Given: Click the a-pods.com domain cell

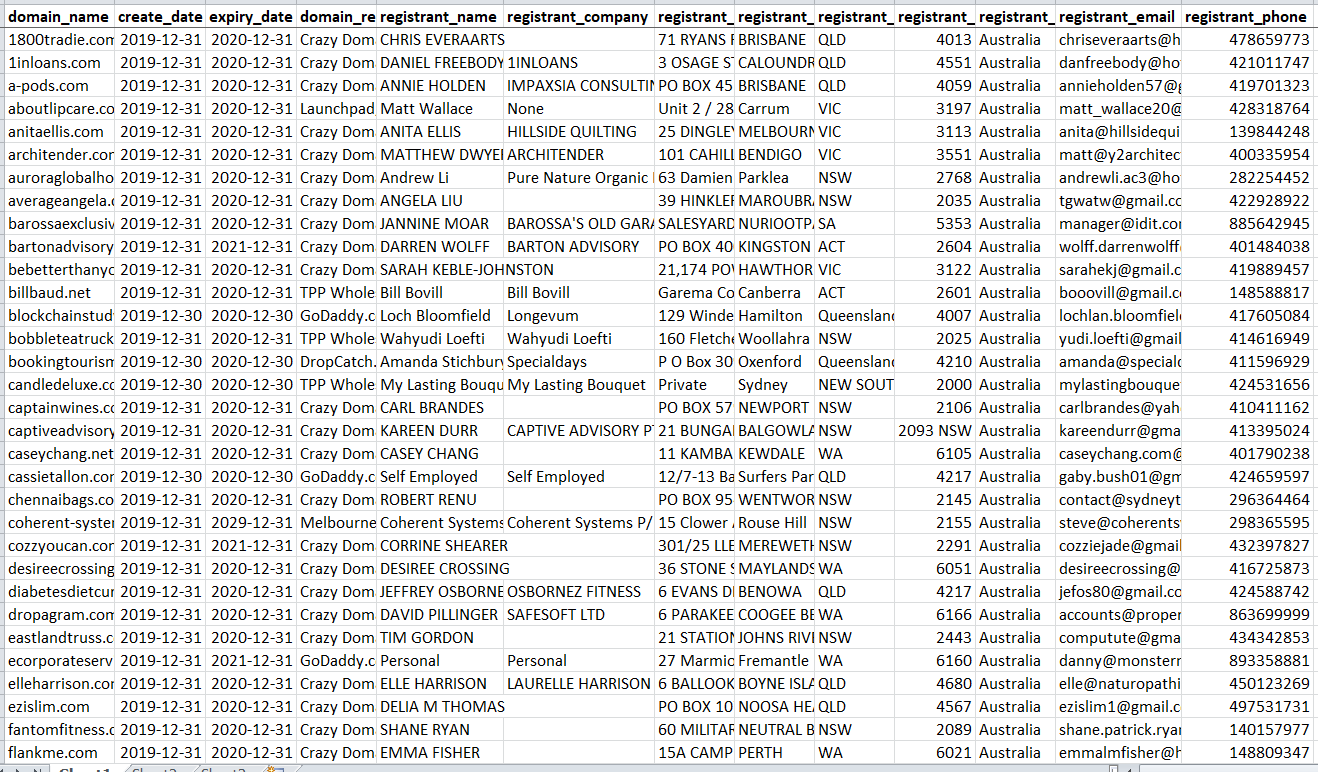Looking at the screenshot, I should coord(60,86).
